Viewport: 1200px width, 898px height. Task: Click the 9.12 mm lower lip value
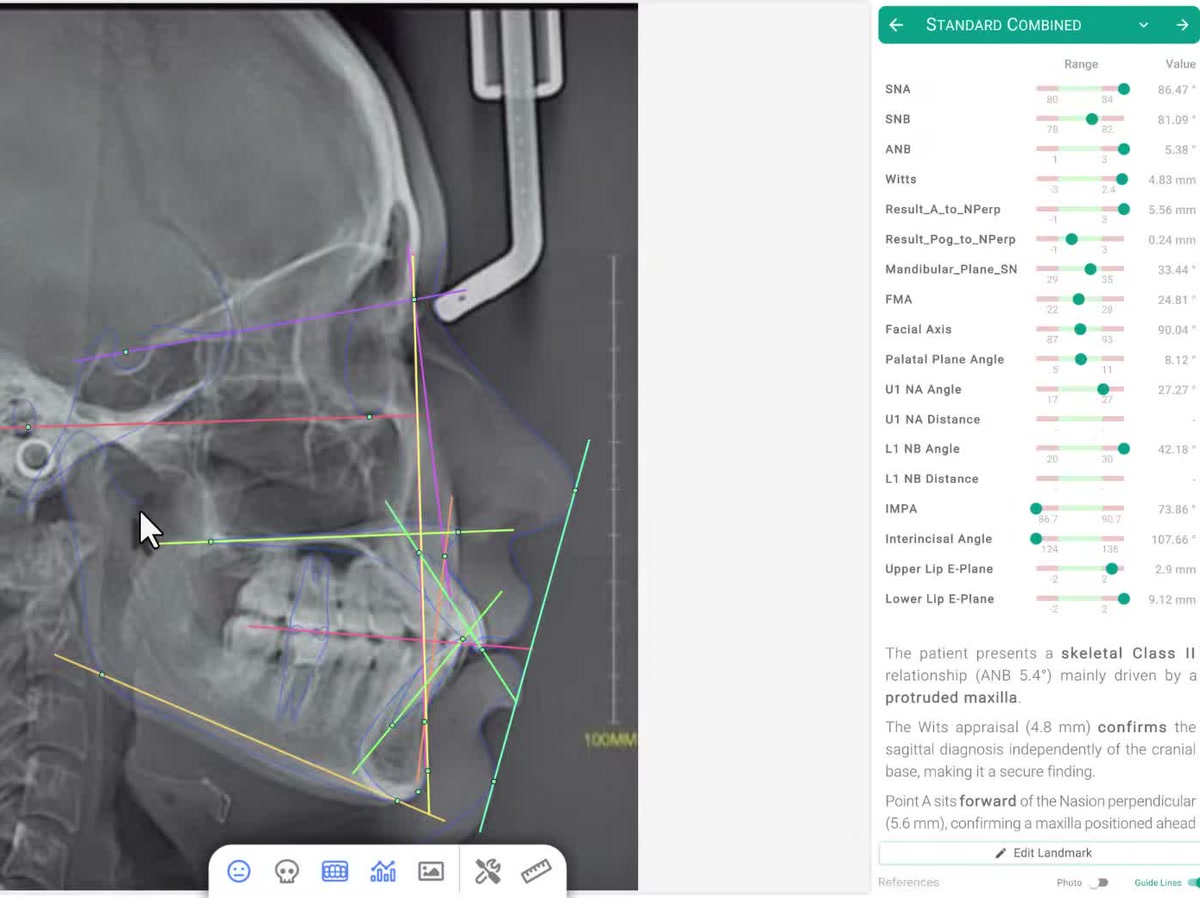pyautogui.click(x=1172, y=600)
